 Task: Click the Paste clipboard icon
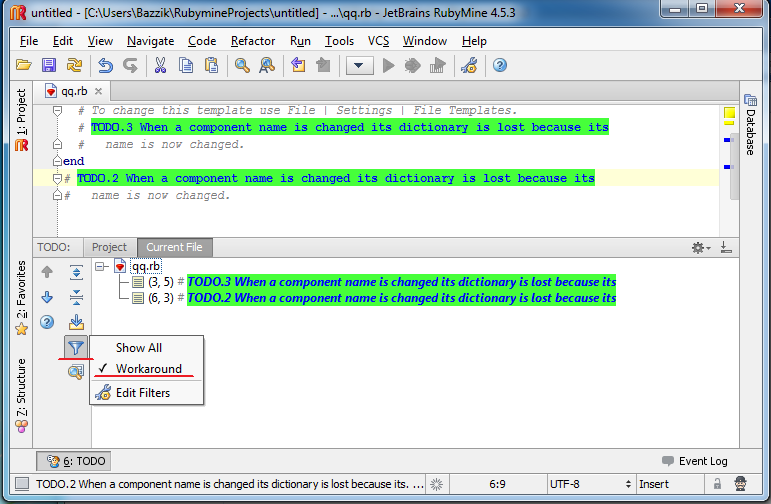[211, 65]
